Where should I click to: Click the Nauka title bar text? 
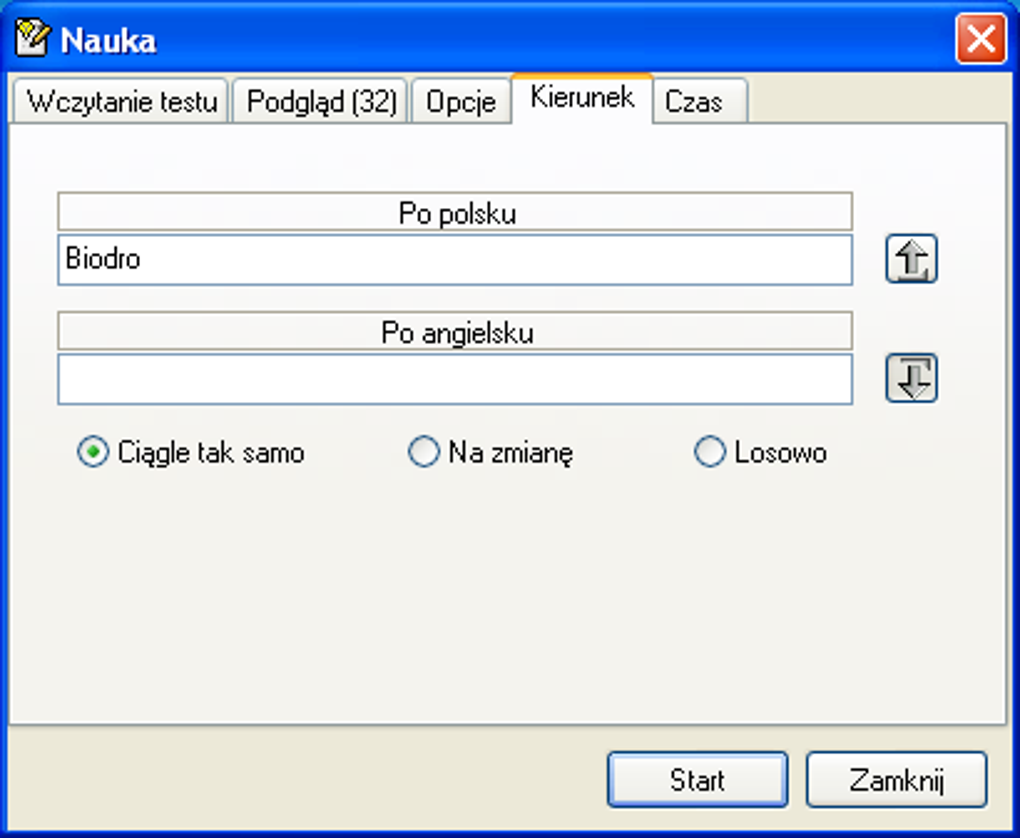point(108,40)
